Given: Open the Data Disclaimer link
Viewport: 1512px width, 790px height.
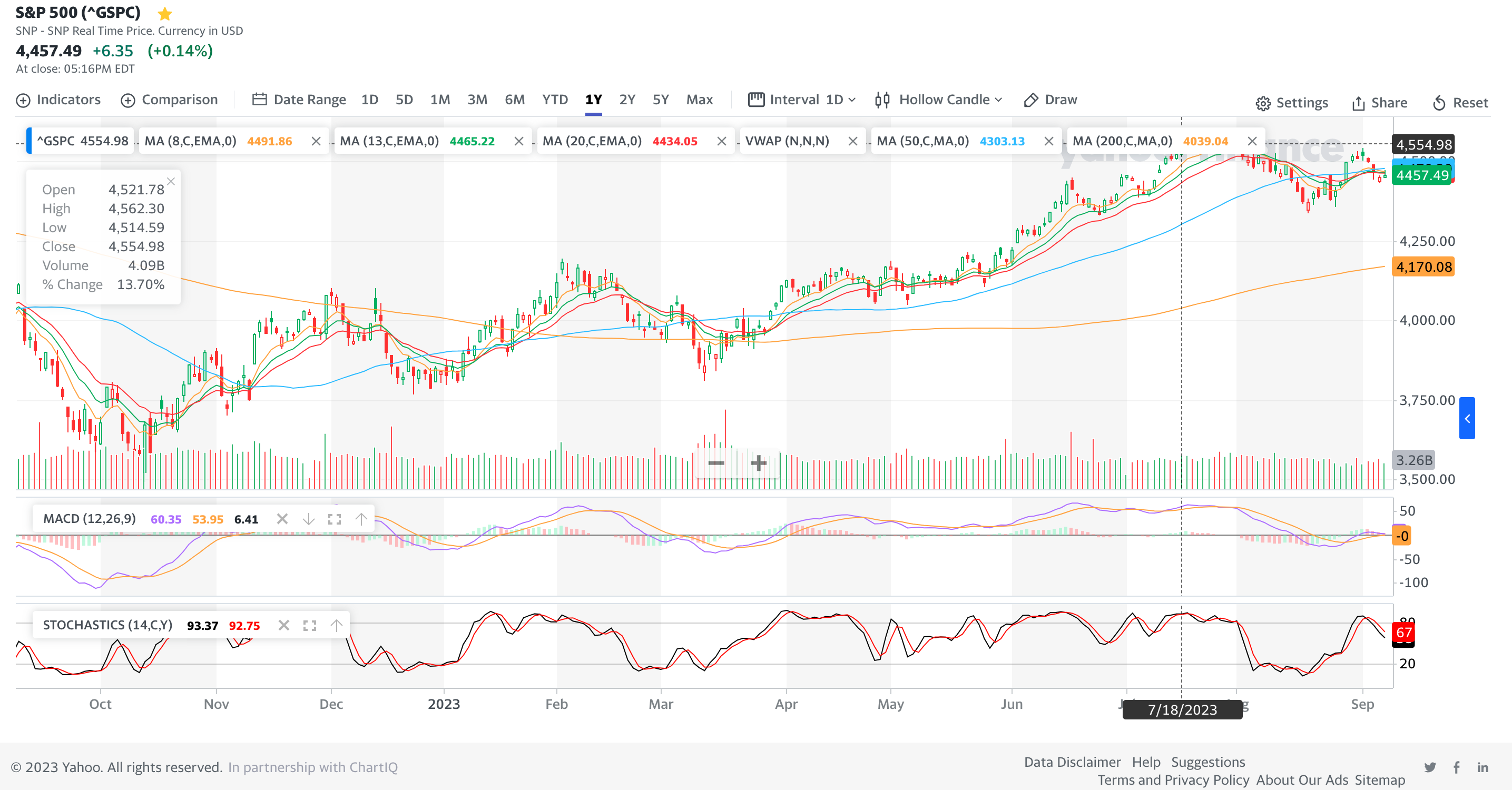Looking at the screenshot, I should (x=1072, y=762).
